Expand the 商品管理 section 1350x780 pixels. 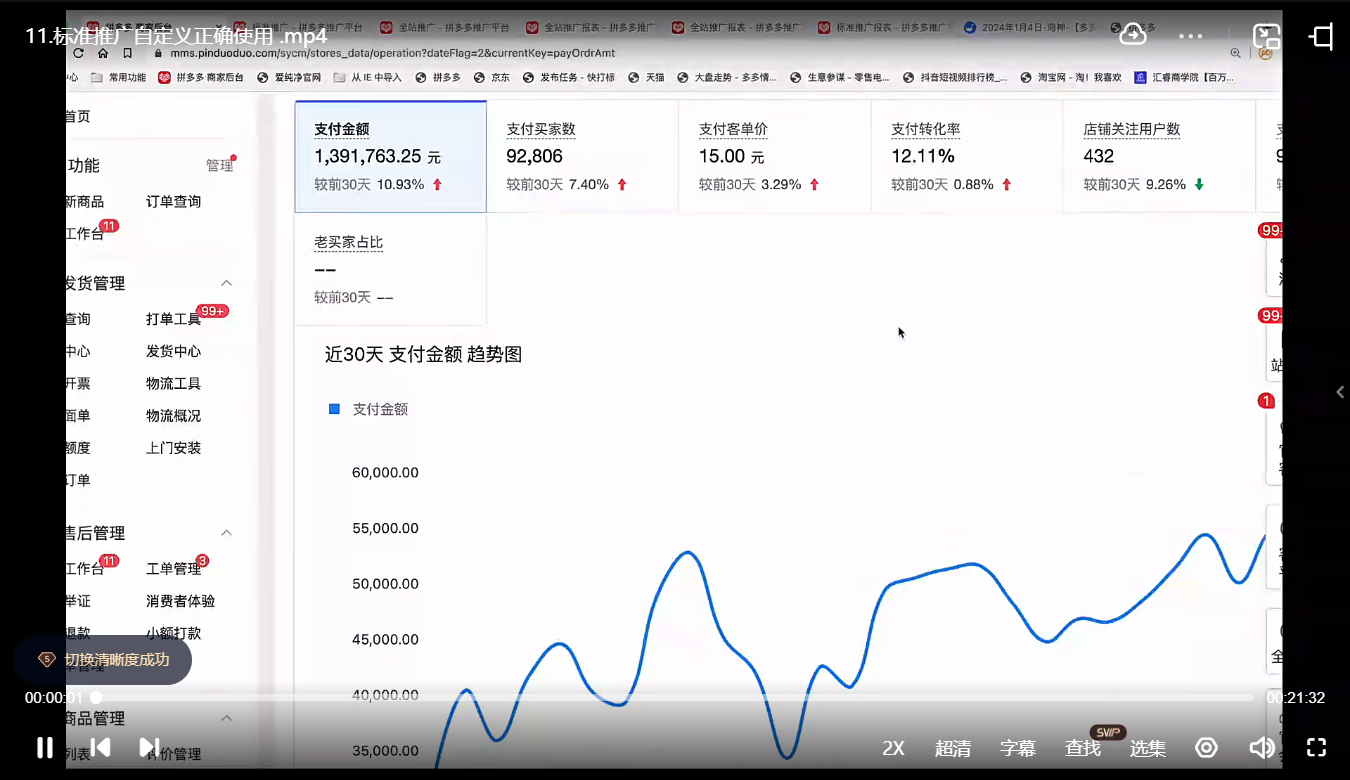point(226,718)
